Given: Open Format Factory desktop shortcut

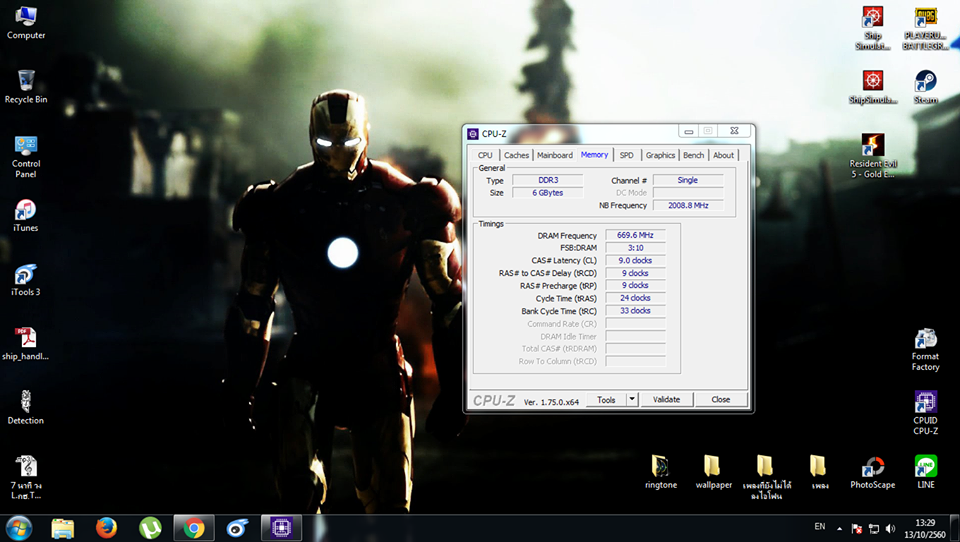Looking at the screenshot, I should pyautogui.click(x=925, y=350).
